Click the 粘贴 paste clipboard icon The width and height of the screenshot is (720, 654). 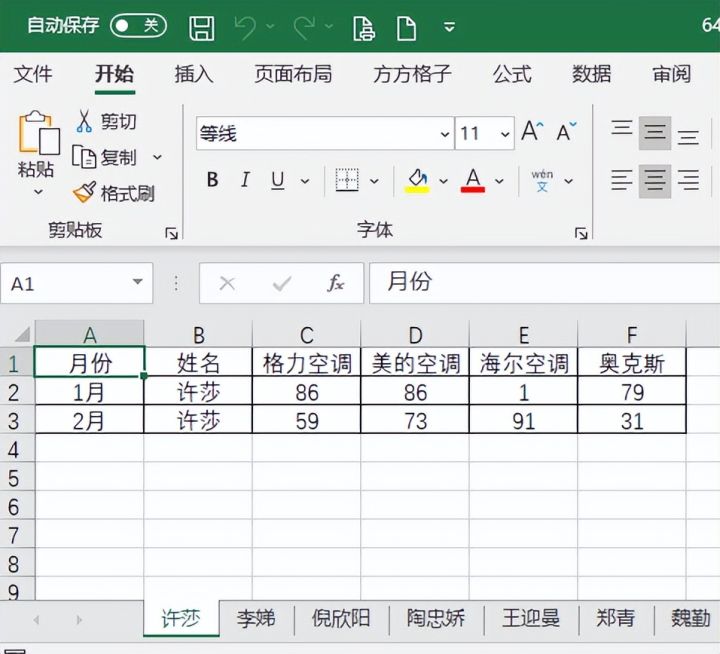(39, 133)
